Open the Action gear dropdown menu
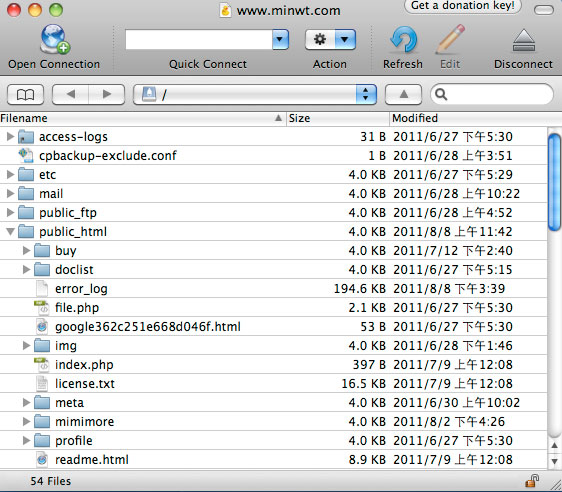 point(330,39)
